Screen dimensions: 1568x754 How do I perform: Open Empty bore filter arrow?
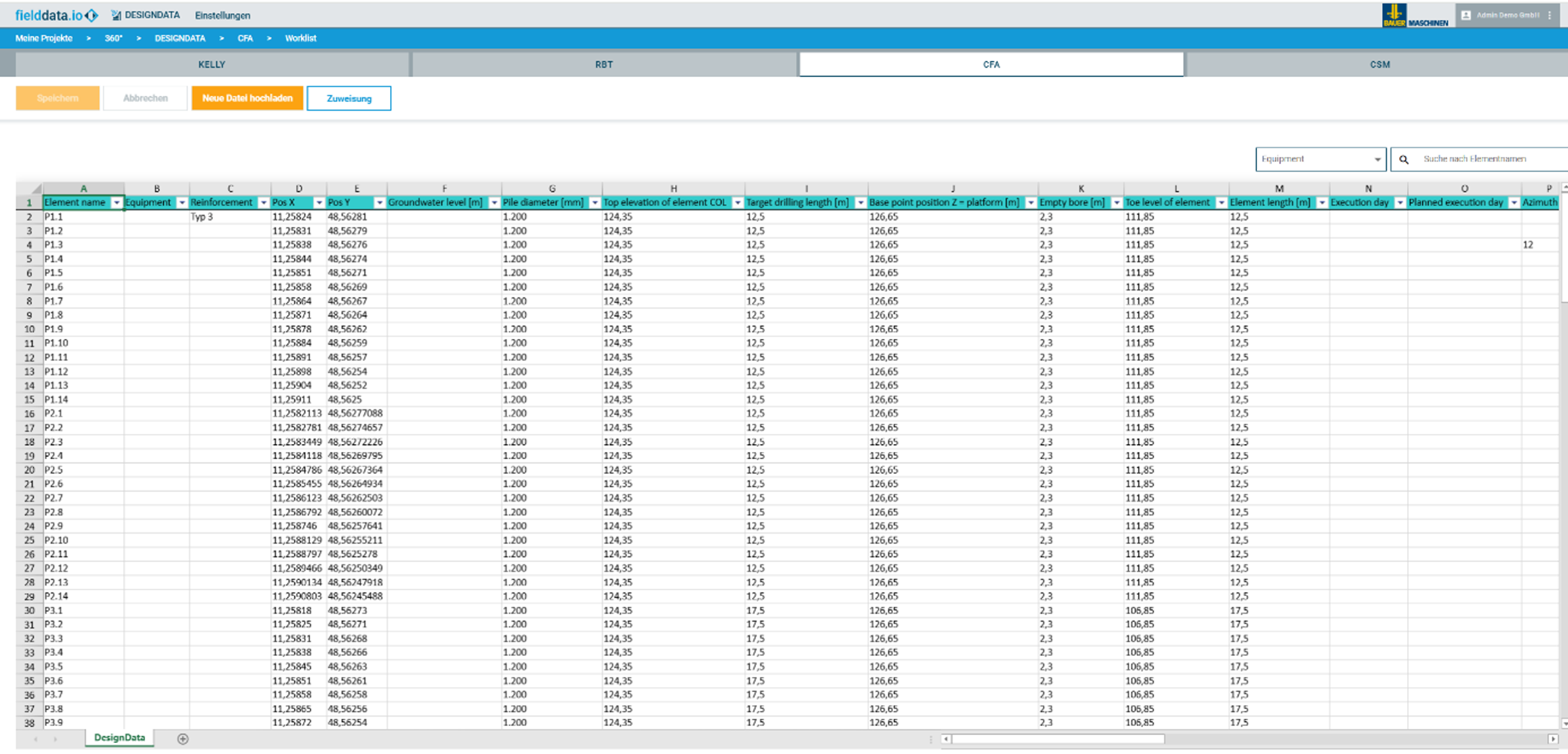pos(1116,203)
